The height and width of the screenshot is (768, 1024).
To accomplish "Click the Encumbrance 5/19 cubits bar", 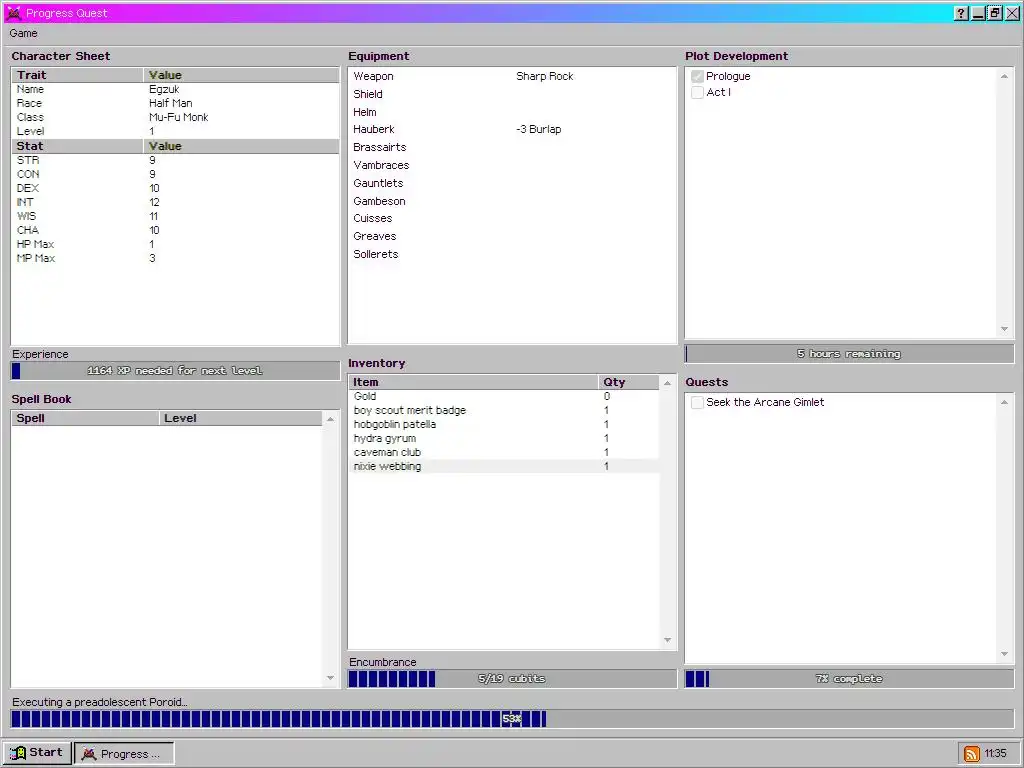I will (513, 679).
